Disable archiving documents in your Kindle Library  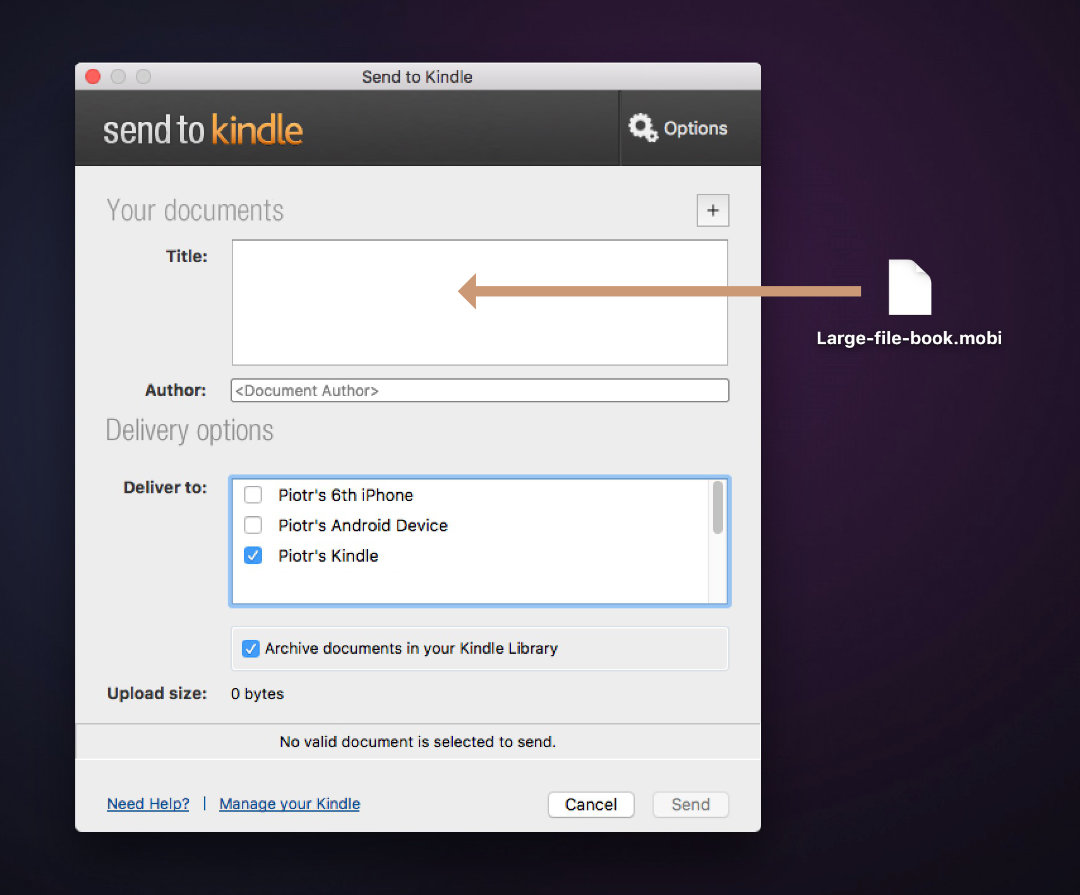pos(251,648)
